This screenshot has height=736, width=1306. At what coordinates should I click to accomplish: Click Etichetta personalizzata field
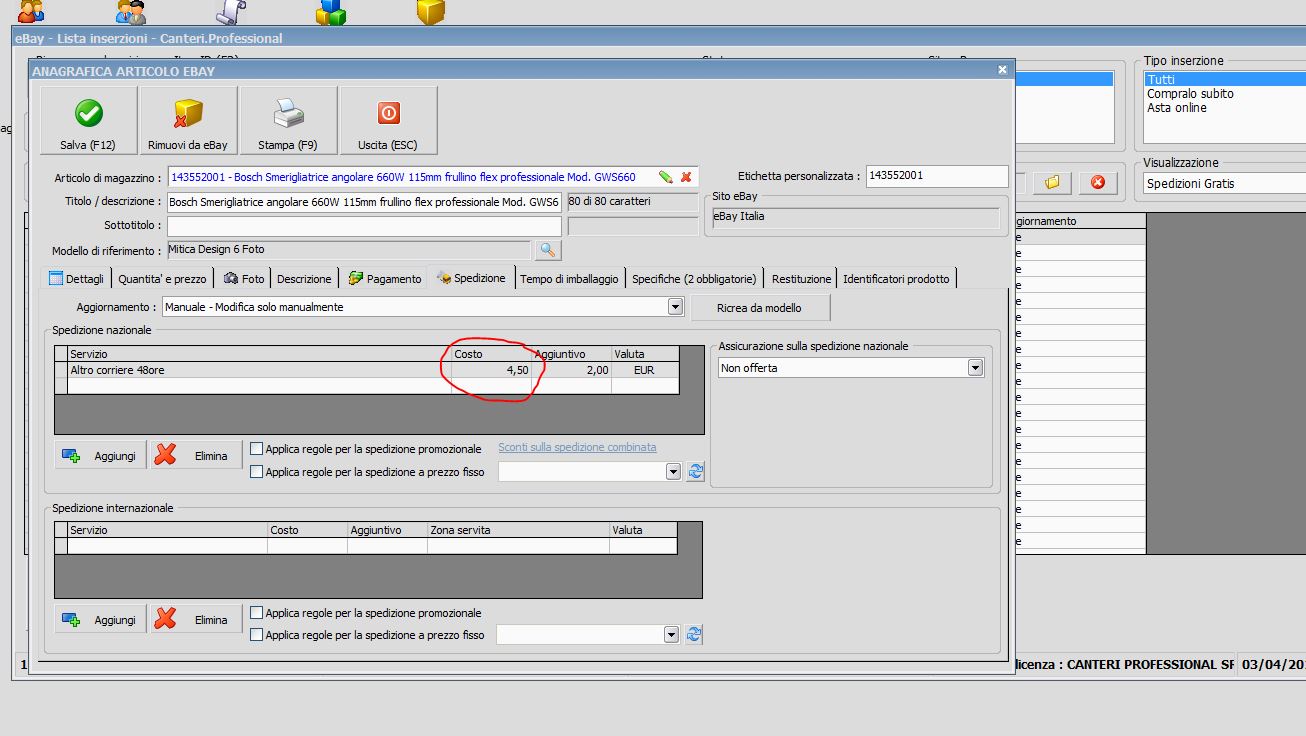937,175
